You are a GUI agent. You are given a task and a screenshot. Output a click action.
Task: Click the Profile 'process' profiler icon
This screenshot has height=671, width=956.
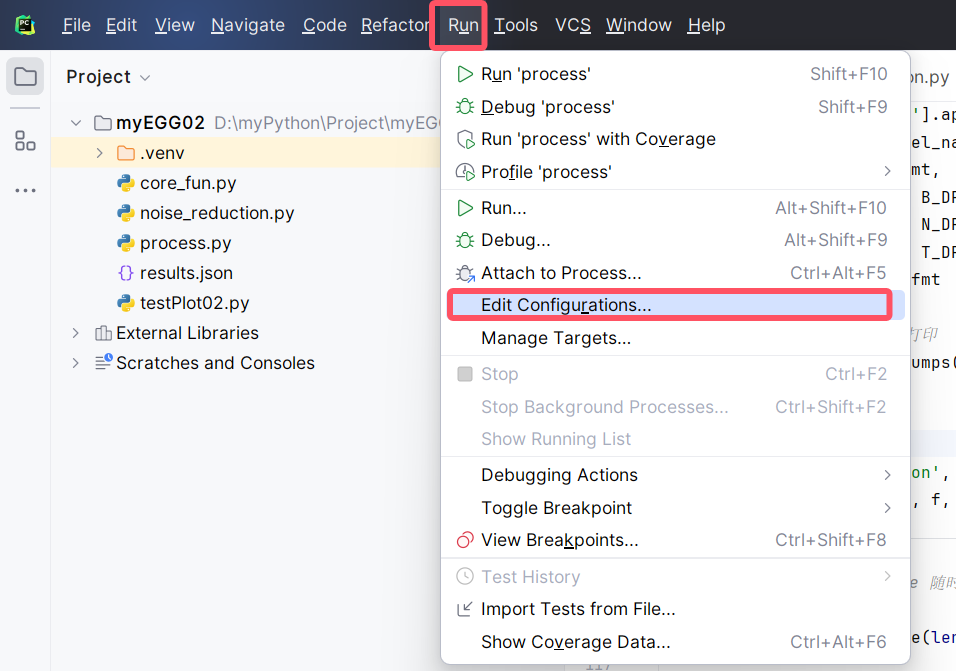pos(464,171)
